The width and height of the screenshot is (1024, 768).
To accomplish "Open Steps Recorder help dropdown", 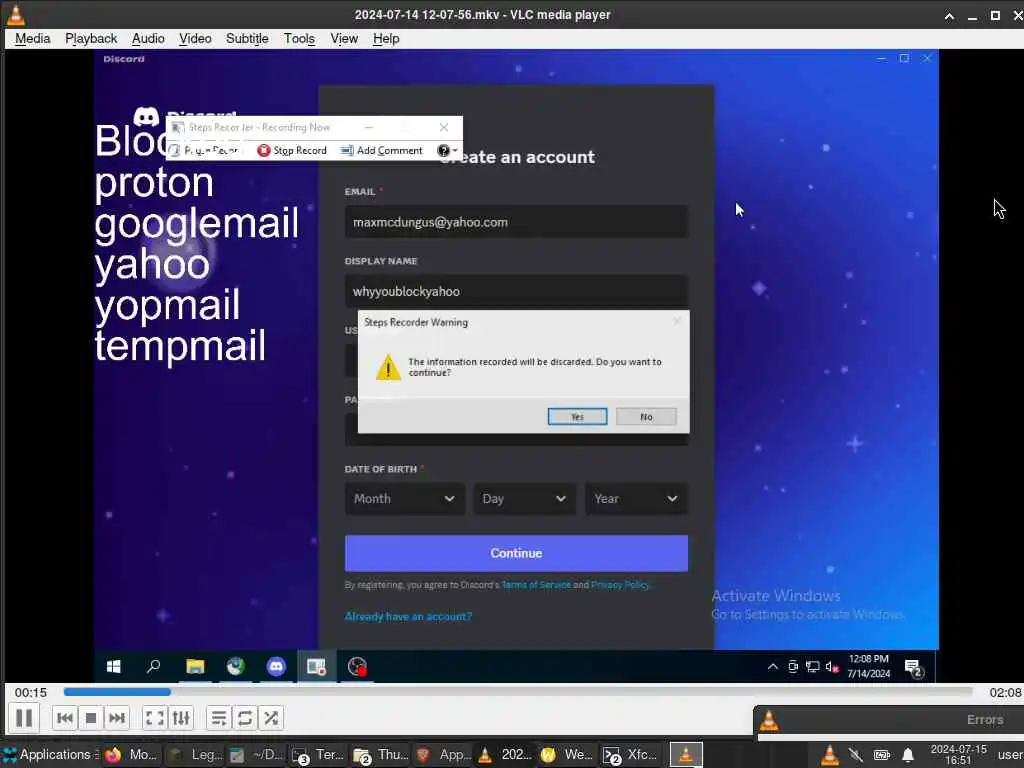I will (447, 151).
